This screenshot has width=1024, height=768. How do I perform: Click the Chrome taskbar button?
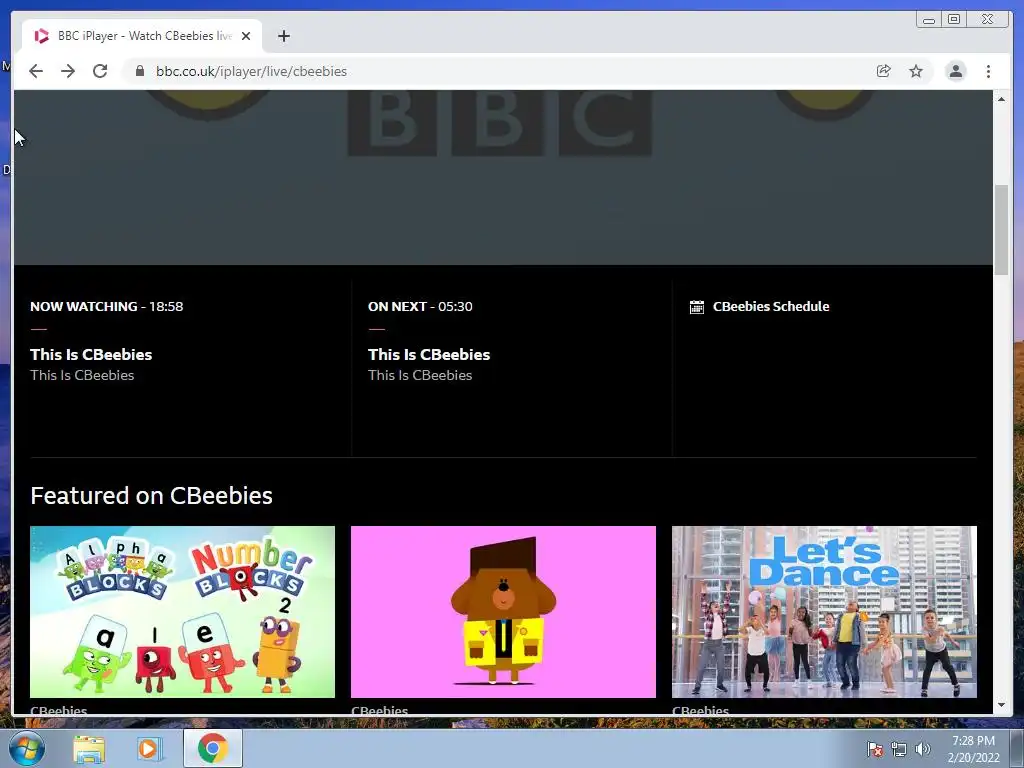(212, 748)
